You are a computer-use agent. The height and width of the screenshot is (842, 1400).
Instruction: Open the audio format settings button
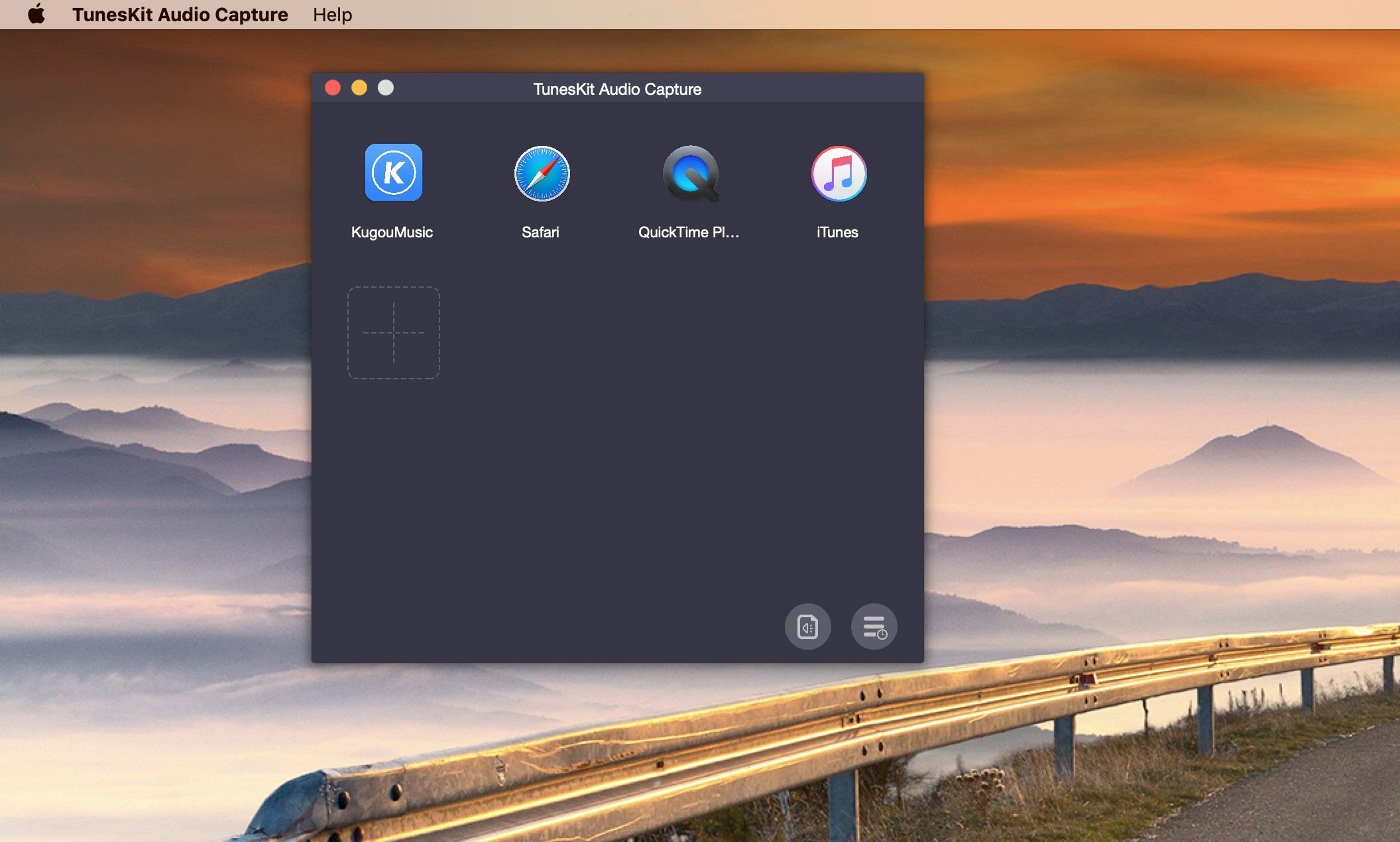point(807,626)
